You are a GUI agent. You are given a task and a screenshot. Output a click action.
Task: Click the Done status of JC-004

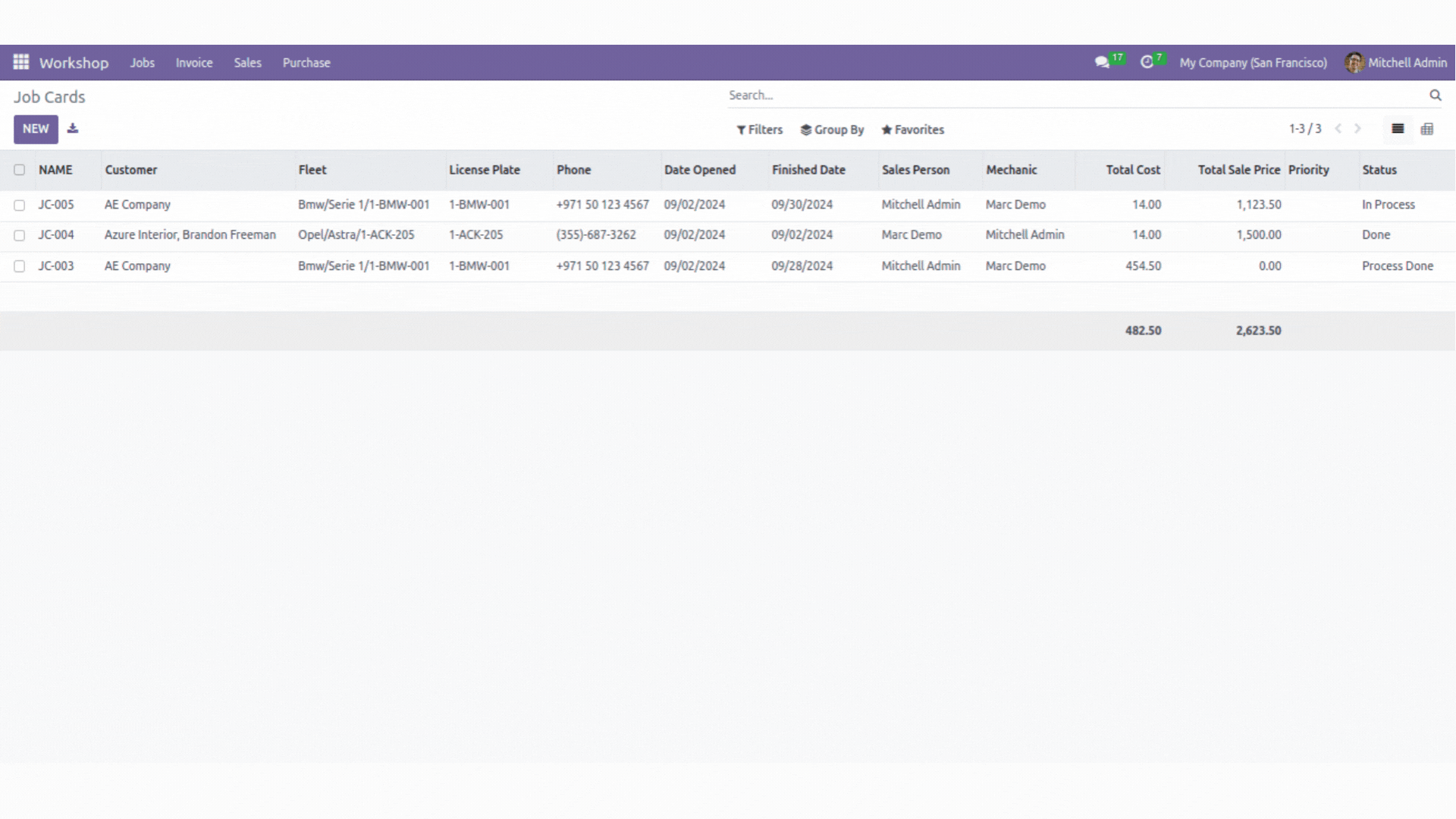coord(1376,235)
